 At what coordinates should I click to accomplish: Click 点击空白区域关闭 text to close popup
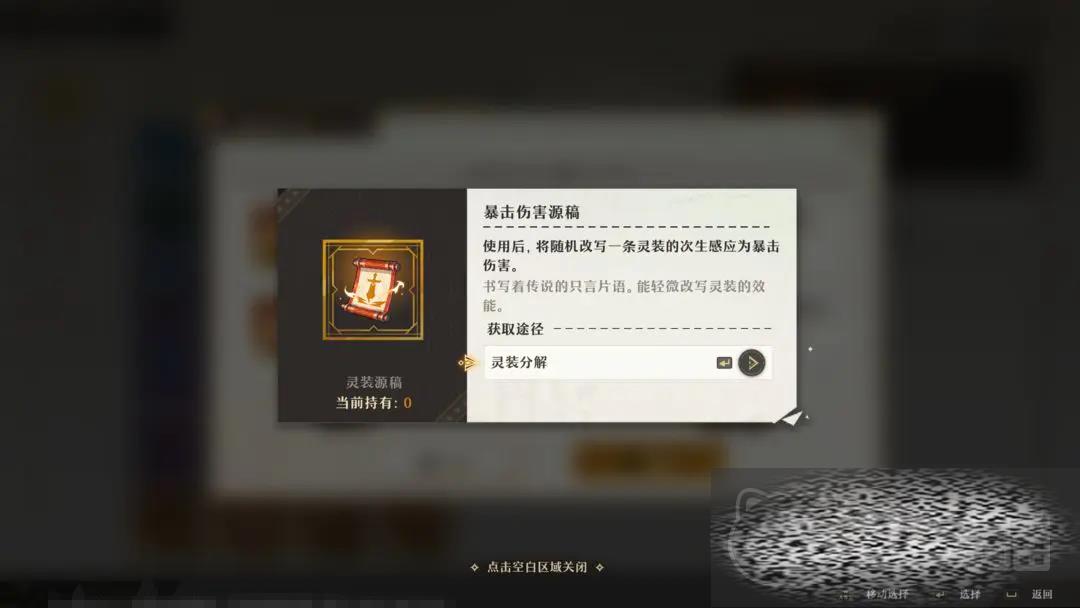pyautogui.click(x=537, y=567)
